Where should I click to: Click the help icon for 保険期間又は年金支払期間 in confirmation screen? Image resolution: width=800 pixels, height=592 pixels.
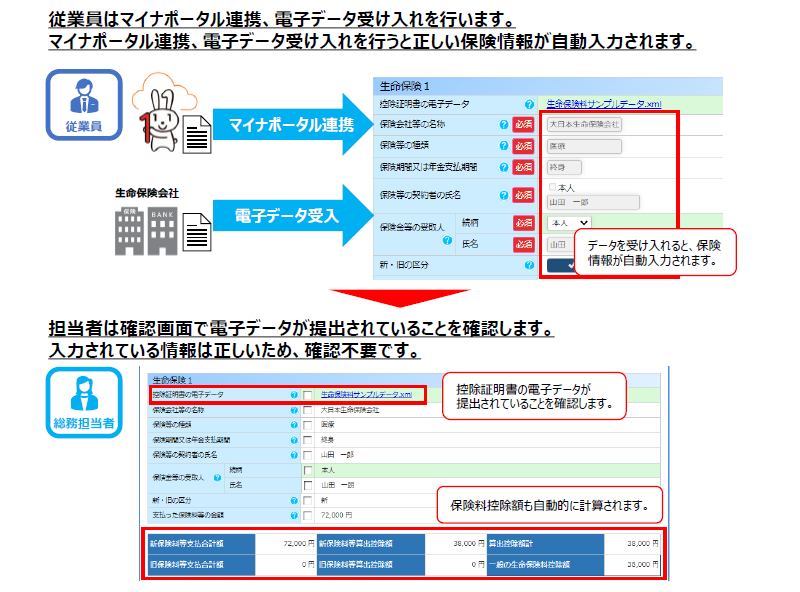pyautogui.click(x=294, y=440)
